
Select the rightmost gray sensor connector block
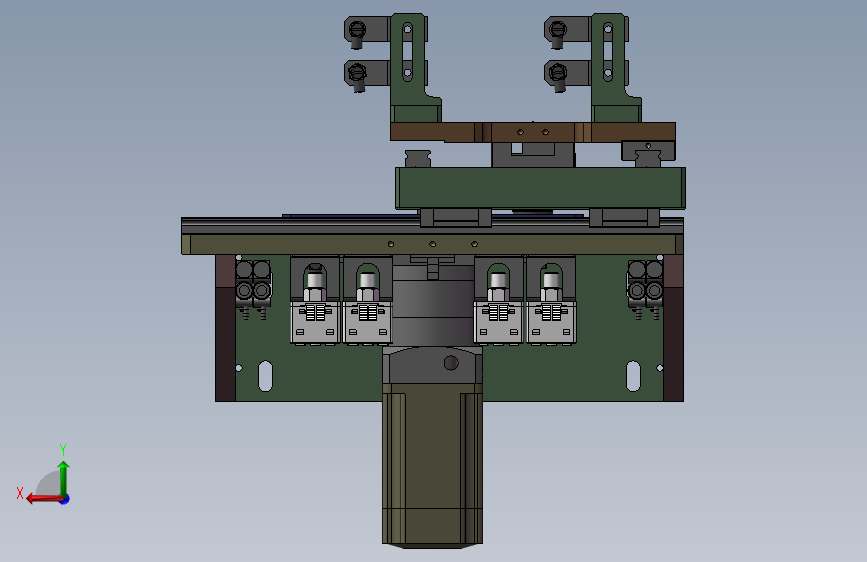pyautogui.click(x=551, y=323)
